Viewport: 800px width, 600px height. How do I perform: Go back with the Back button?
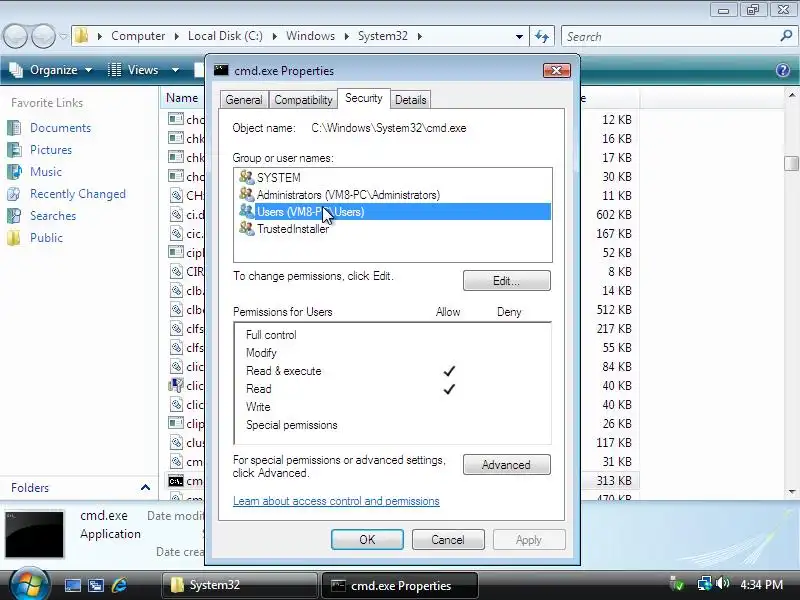point(15,36)
